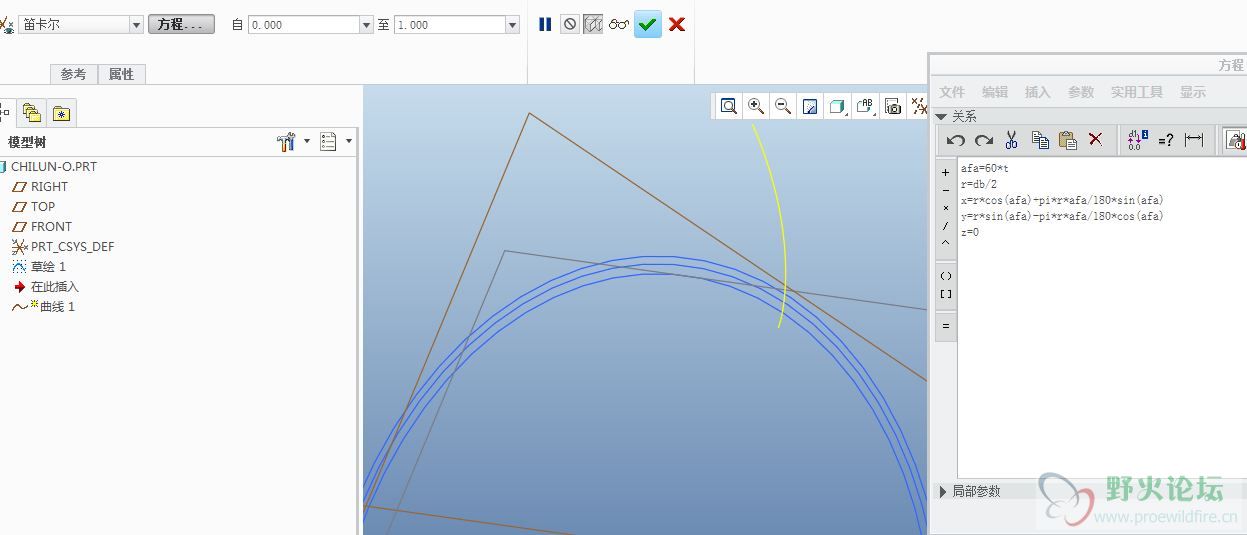Undo in the relations toolbar

(956, 140)
